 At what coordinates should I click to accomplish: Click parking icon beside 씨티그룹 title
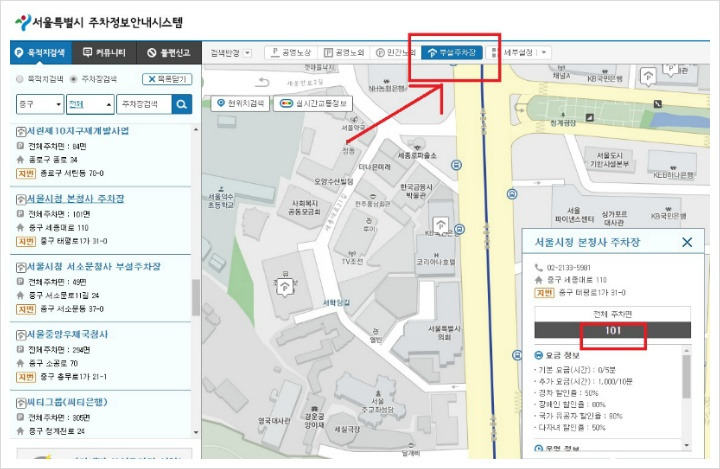[x=21, y=403]
